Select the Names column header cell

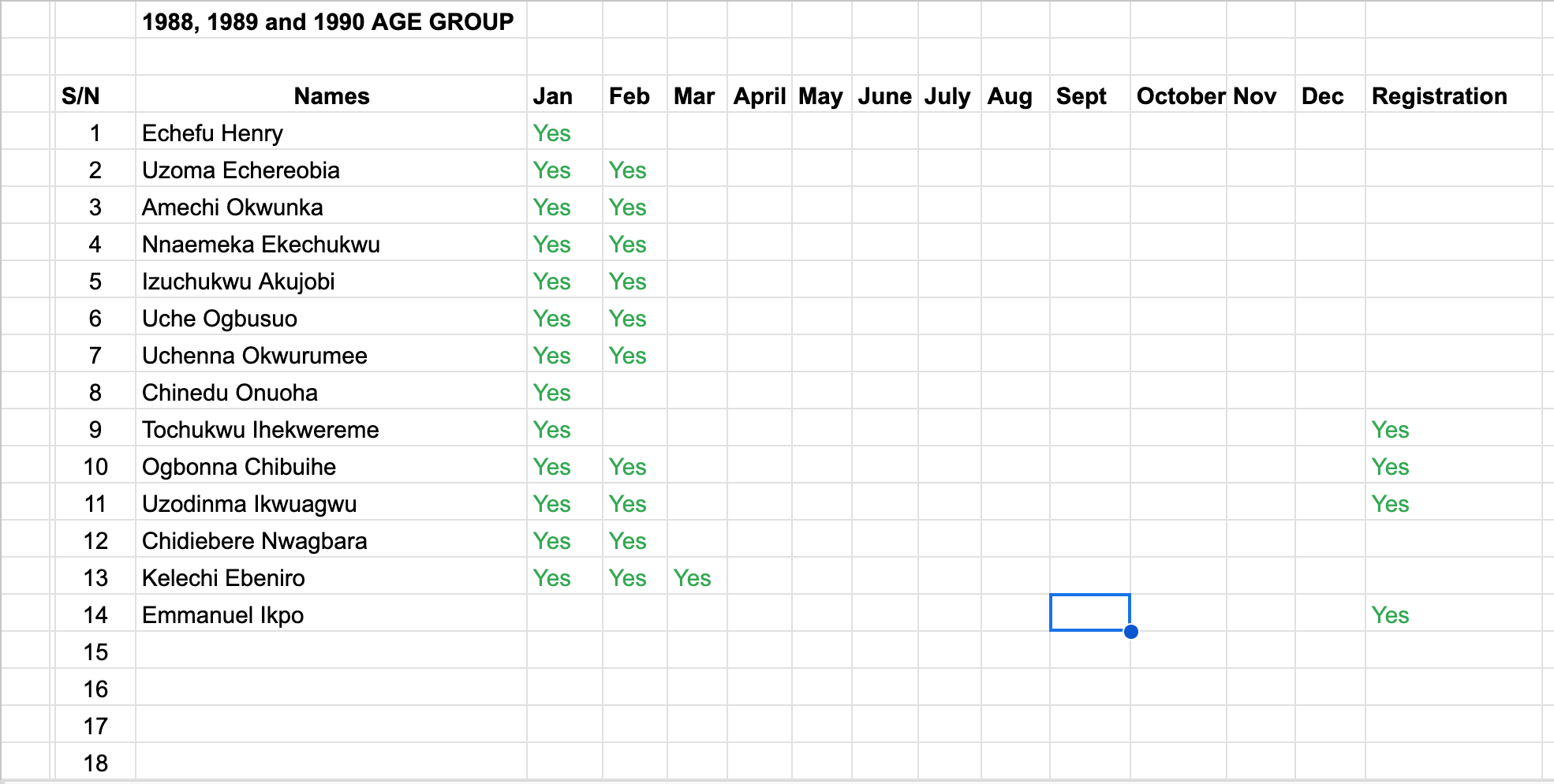[331, 96]
